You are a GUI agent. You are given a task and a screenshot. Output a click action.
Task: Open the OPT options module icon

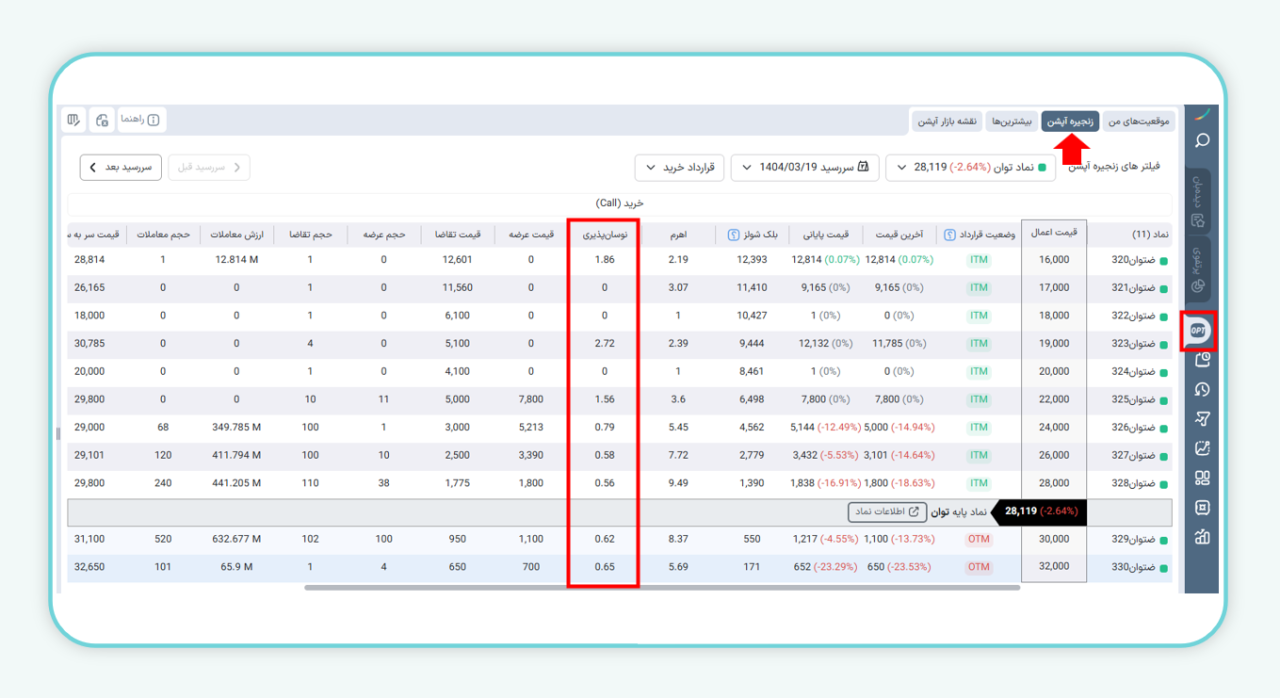point(1200,330)
